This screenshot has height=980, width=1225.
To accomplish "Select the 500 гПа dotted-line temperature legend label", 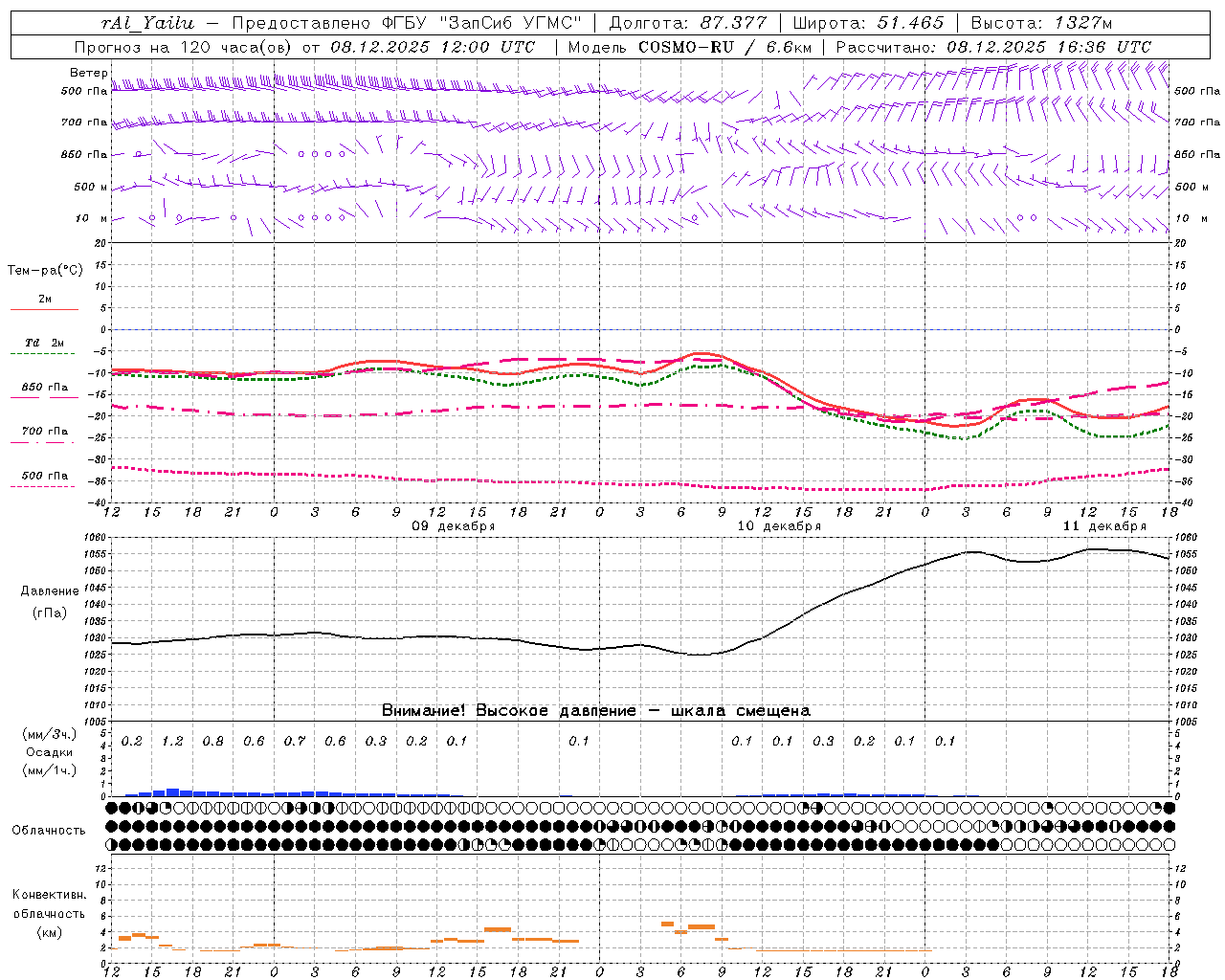I will point(44,476).
